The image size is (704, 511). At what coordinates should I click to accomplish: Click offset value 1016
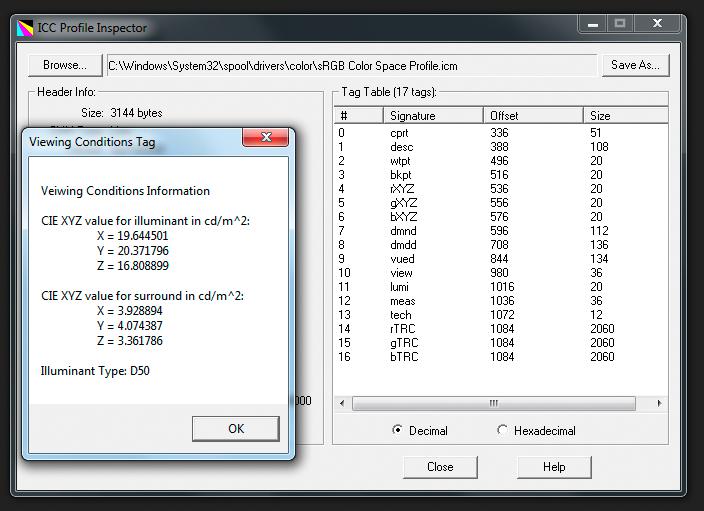(x=502, y=287)
